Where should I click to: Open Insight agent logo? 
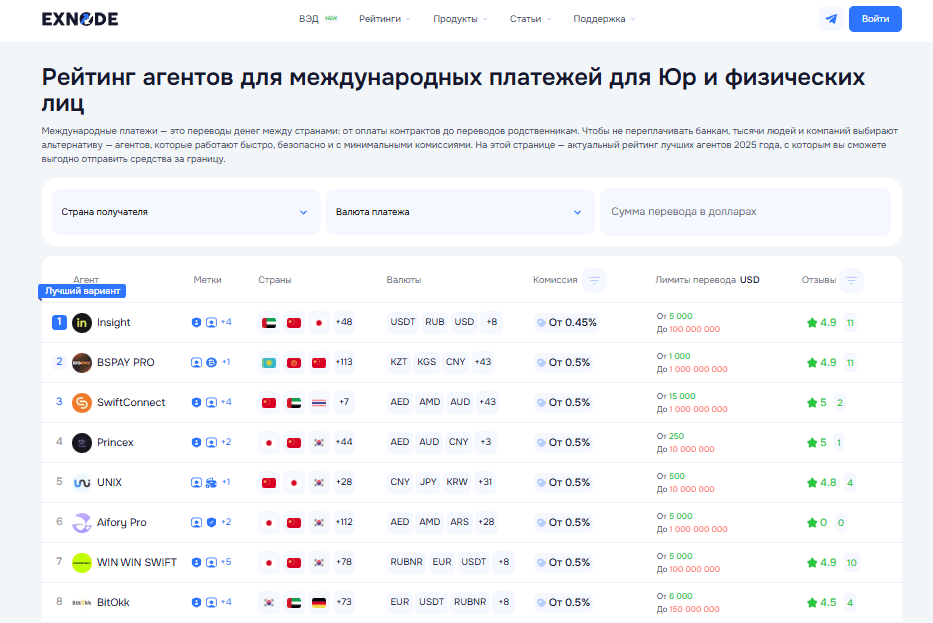pos(82,323)
